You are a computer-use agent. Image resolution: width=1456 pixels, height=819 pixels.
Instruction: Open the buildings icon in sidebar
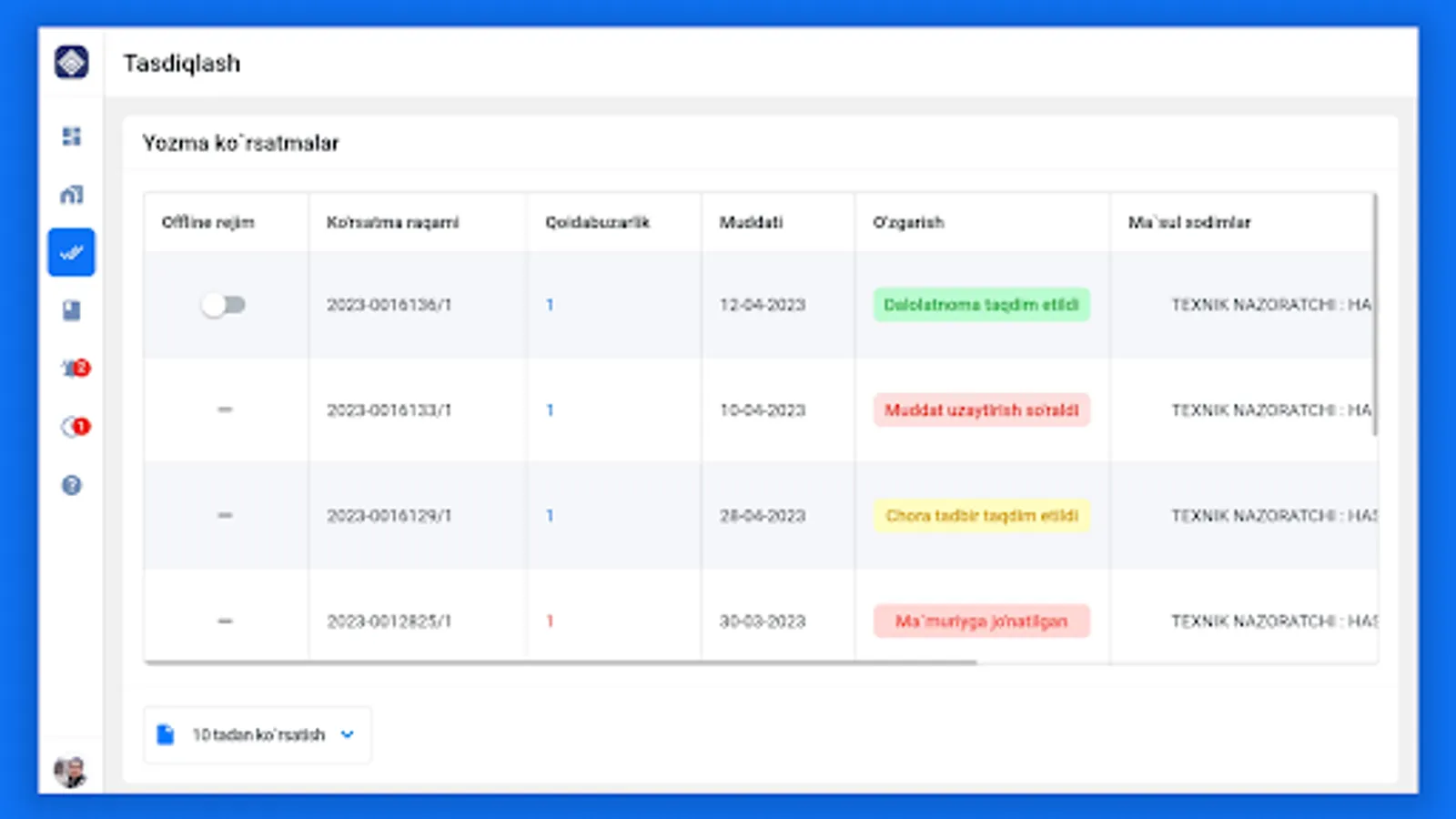(71, 195)
